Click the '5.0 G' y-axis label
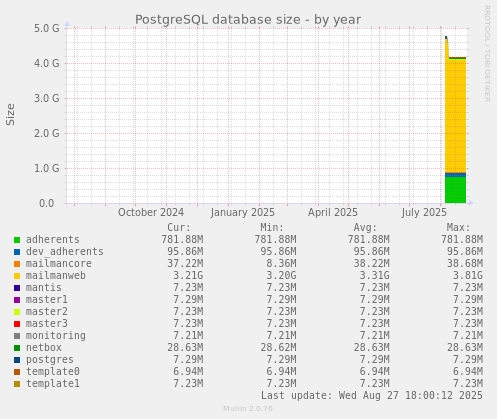 pyautogui.click(x=47, y=28)
